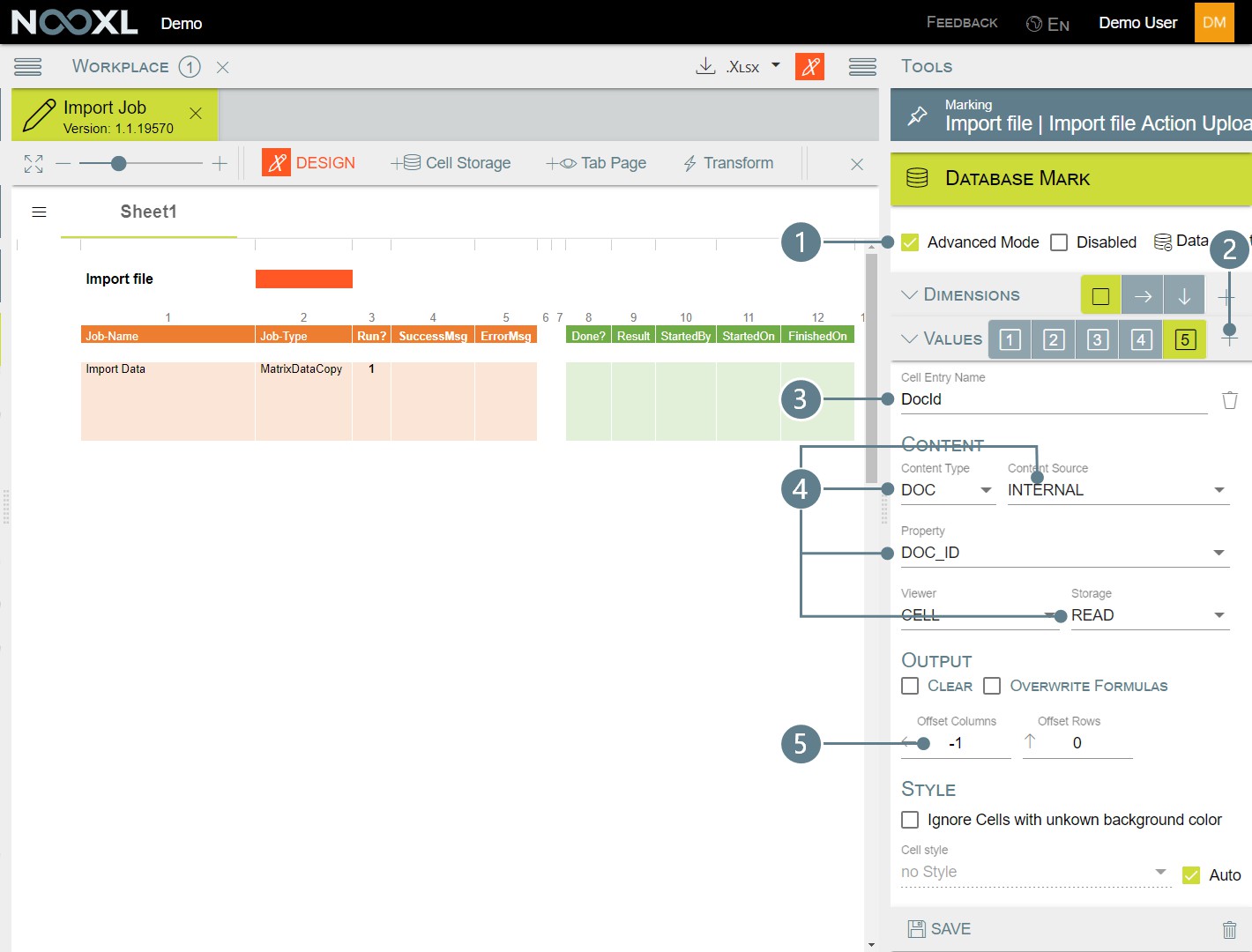Click the SAVE button

point(940,929)
